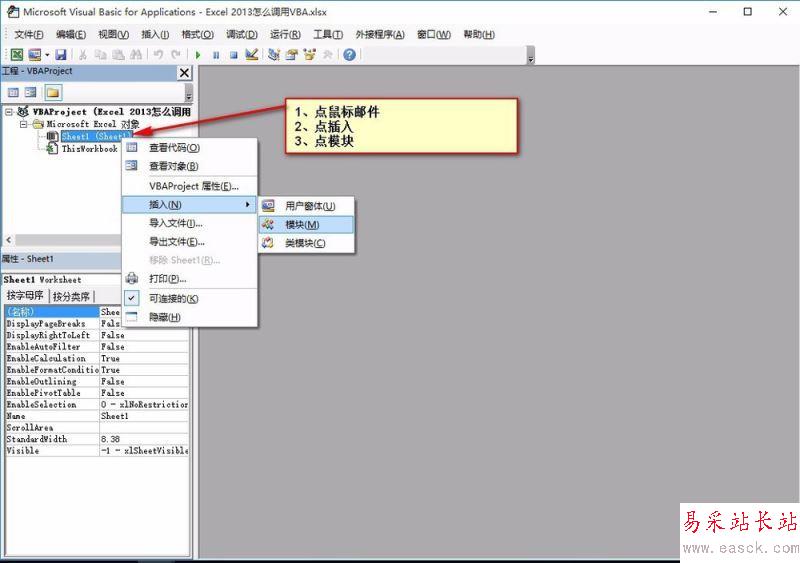Open the 外接程序(A) menu

pyautogui.click(x=380, y=34)
